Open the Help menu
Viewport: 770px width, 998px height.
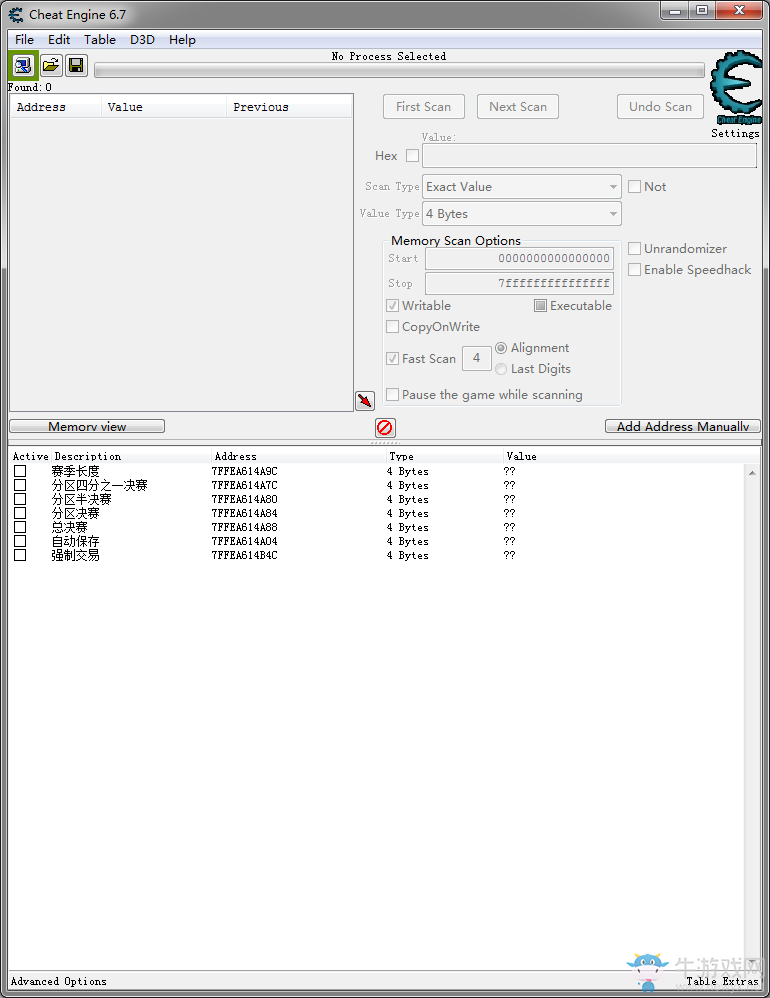click(182, 39)
